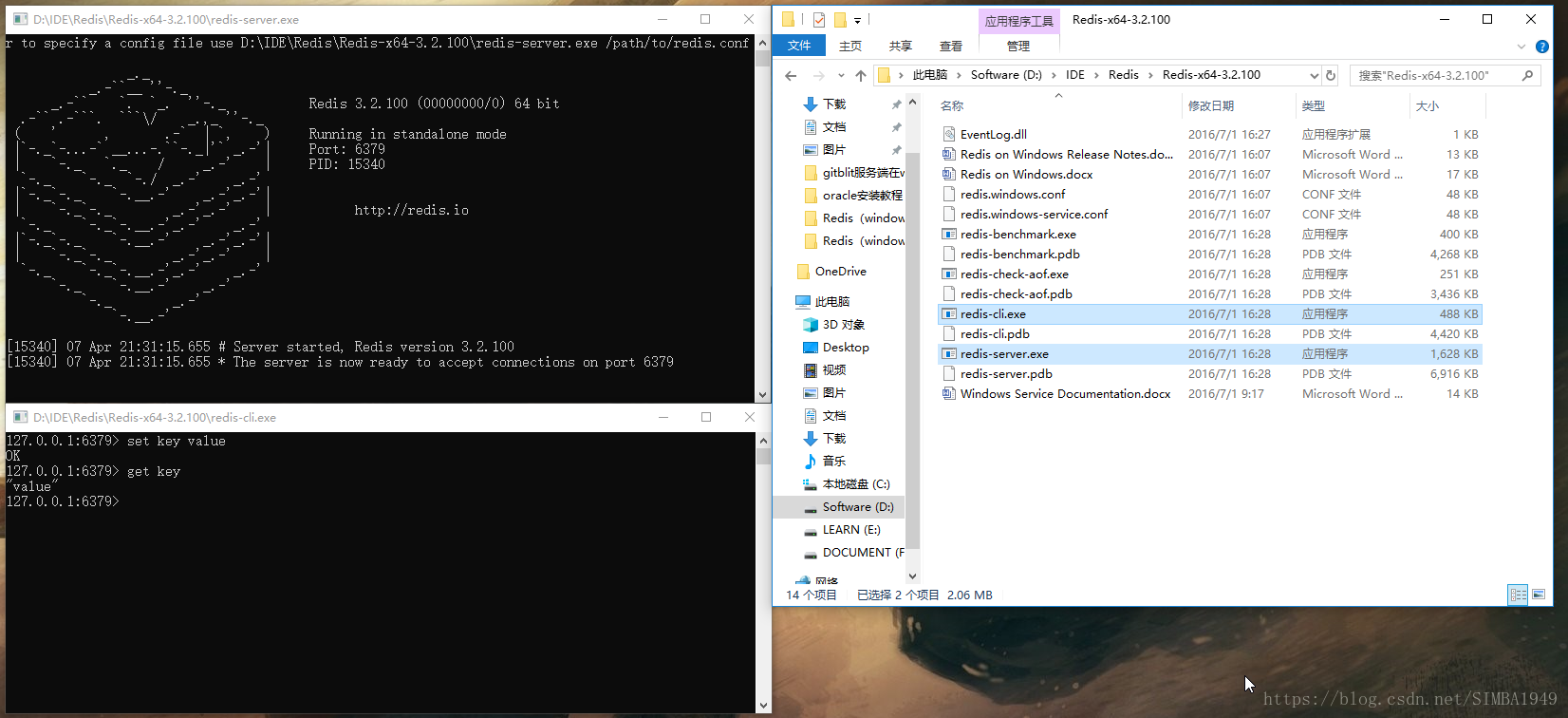Select OneDrive in the navigation pane
Viewport: 1568px width, 718px height.
(831, 271)
